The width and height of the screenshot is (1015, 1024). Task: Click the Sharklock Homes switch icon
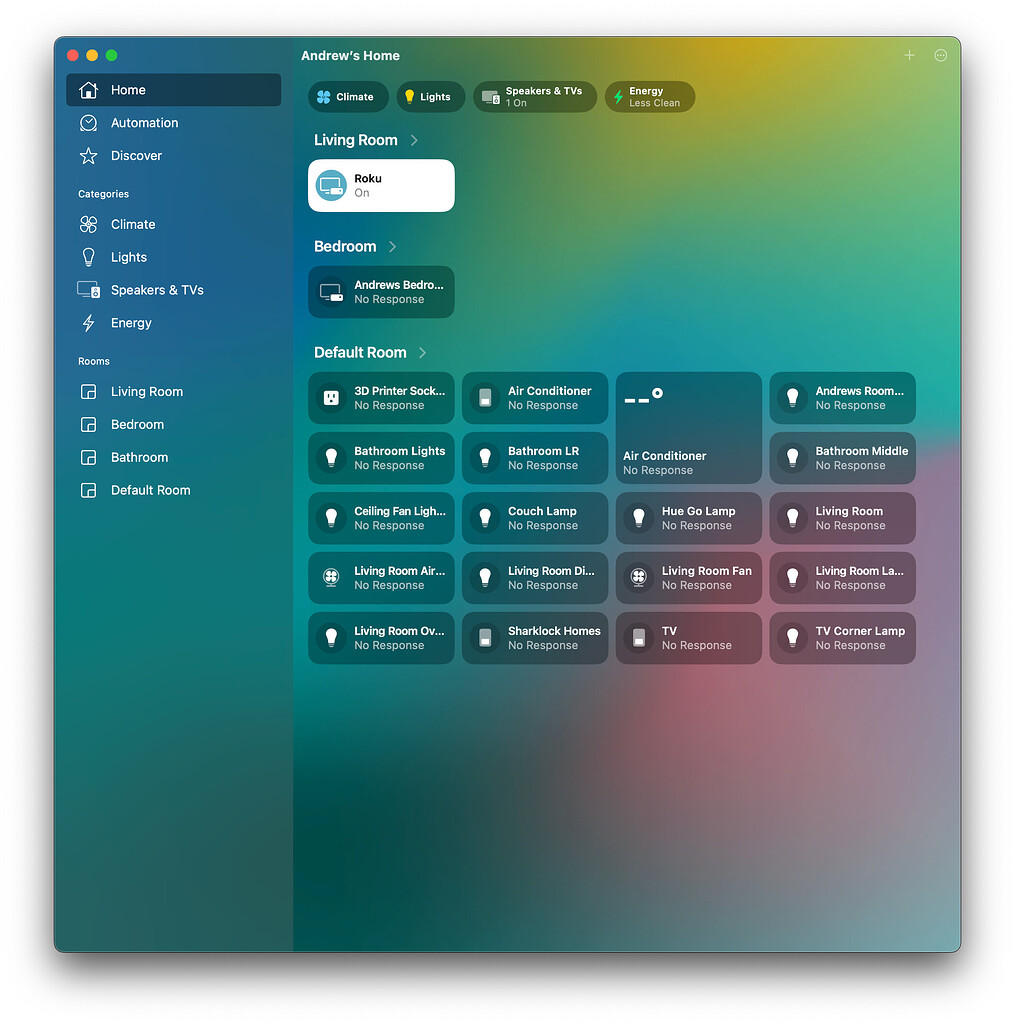click(485, 637)
